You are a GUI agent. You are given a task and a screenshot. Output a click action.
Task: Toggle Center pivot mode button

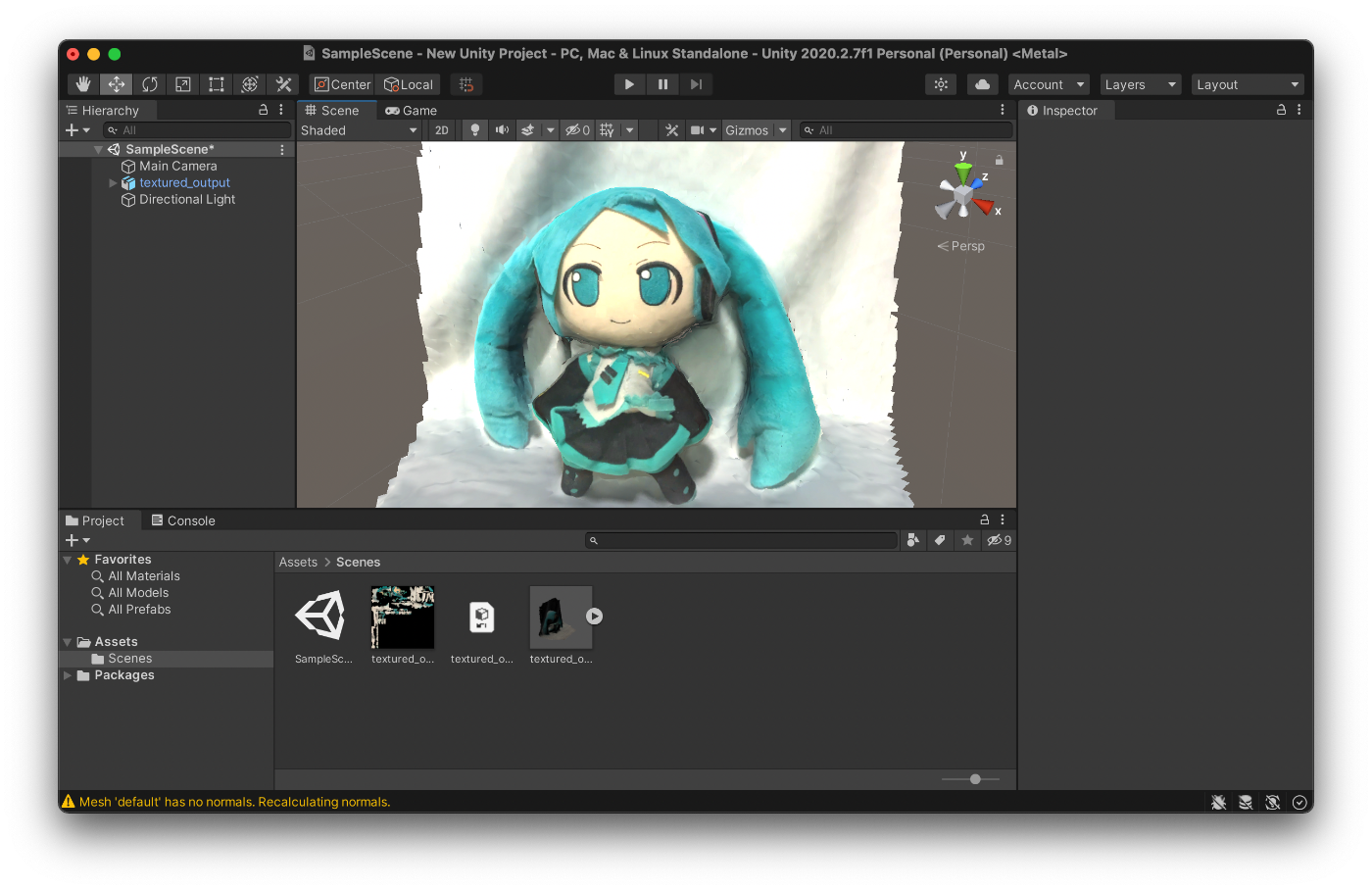click(342, 84)
